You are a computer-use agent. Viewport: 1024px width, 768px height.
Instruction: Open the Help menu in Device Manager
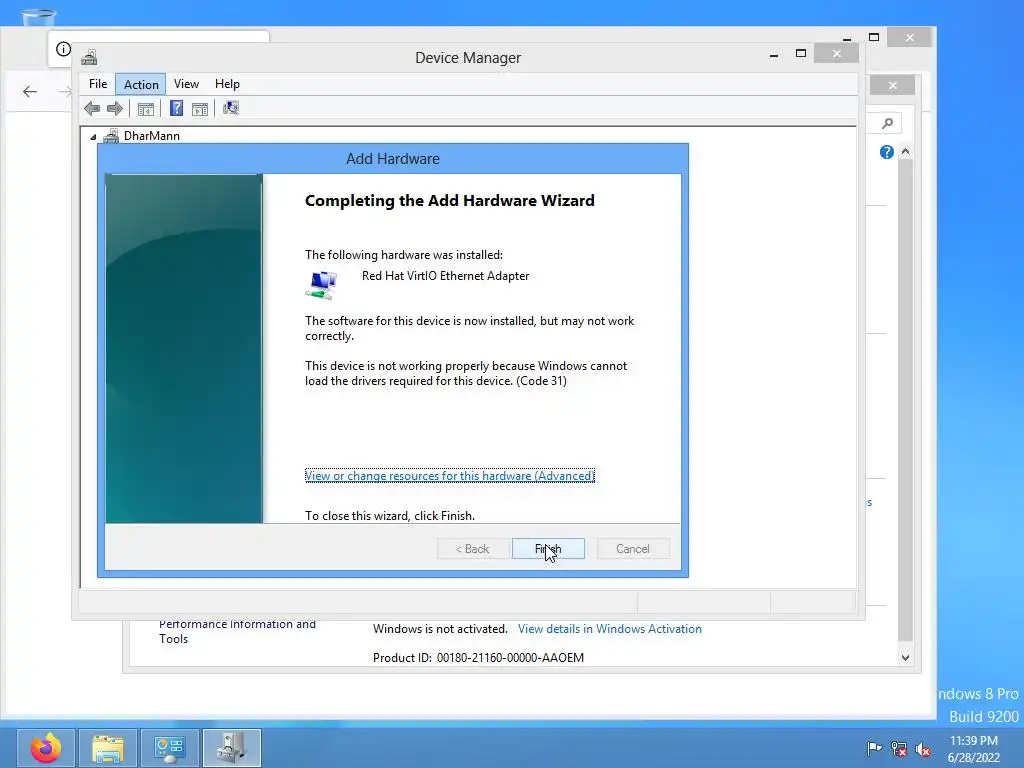click(227, 84)
